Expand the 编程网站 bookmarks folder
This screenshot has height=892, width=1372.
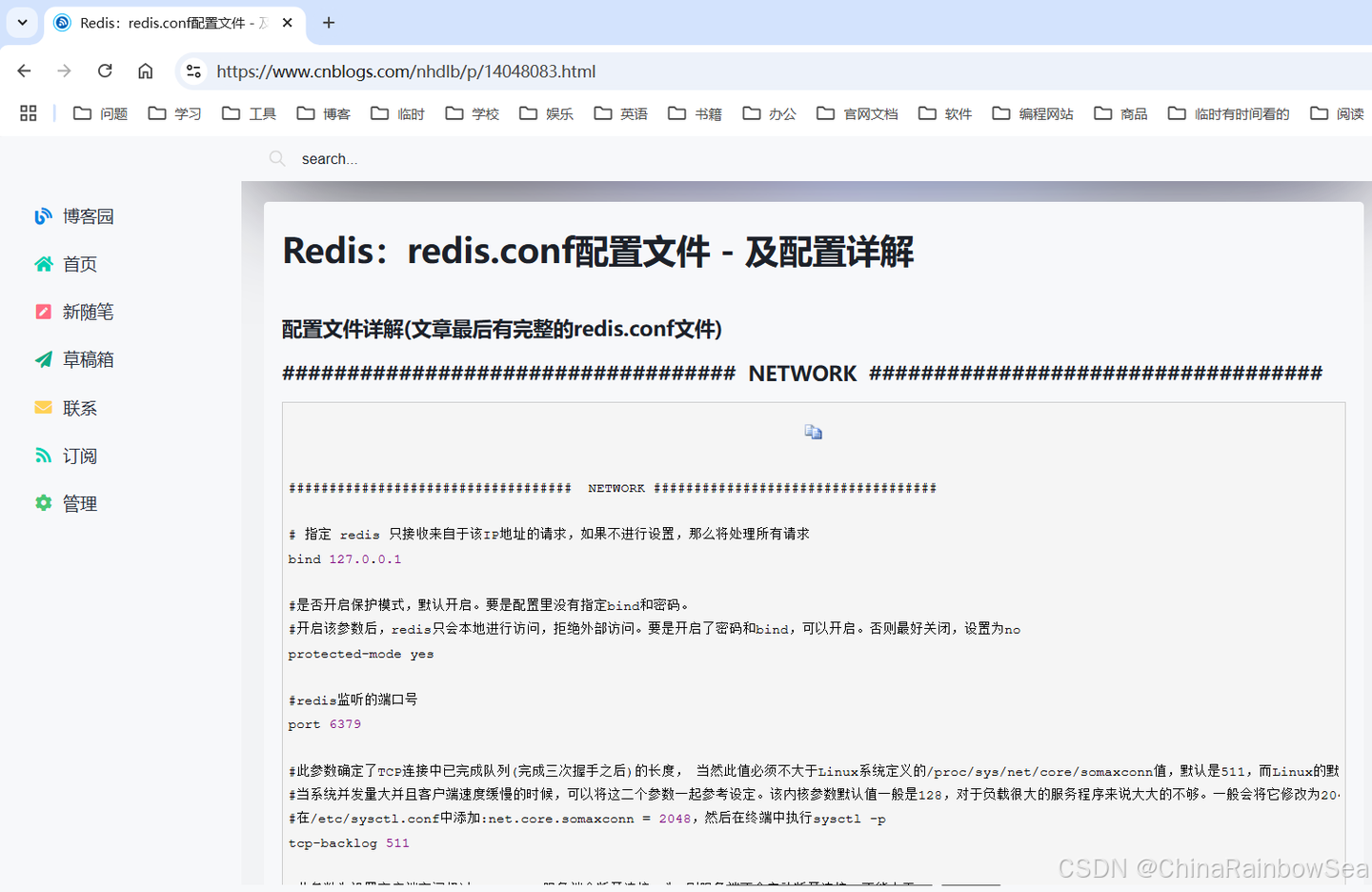pos(1033,112)
